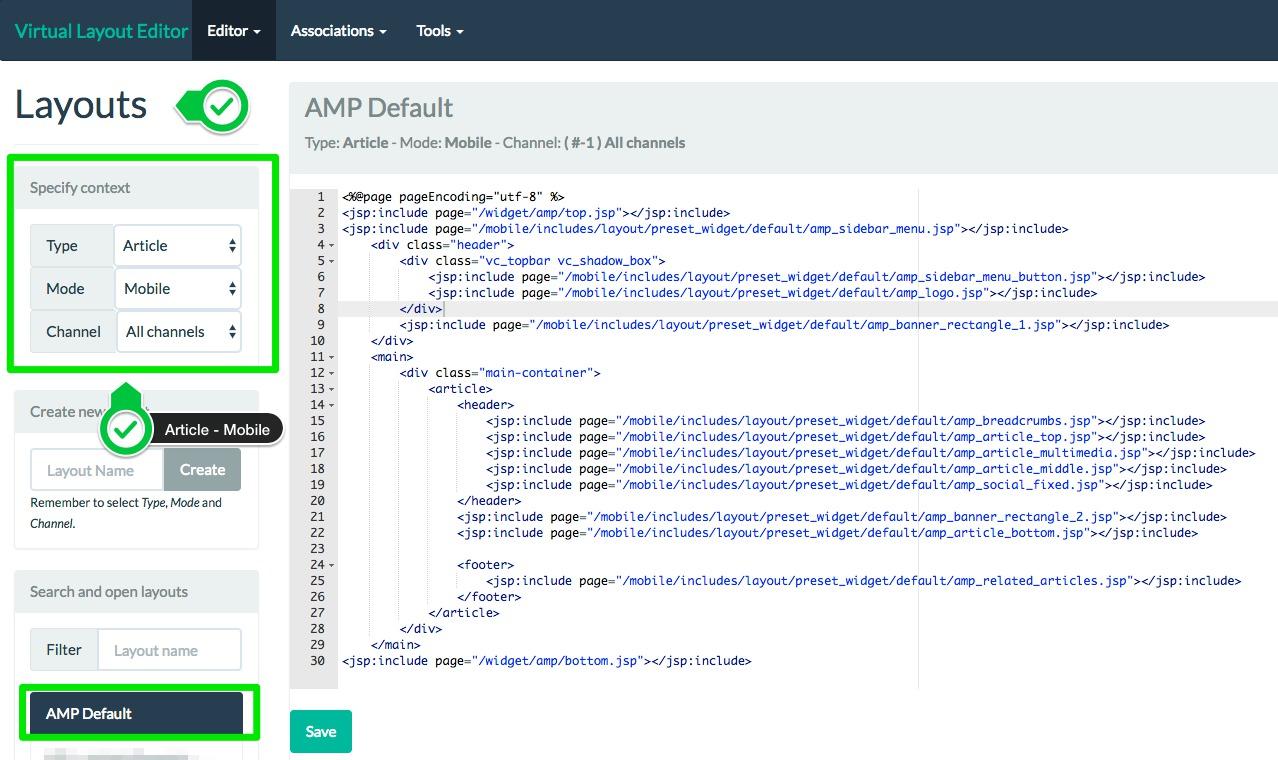Viewport: 1278px width, 760px height.
Task: Collapse the code fold arrow on line 4
Action: [x=332, y=245]
